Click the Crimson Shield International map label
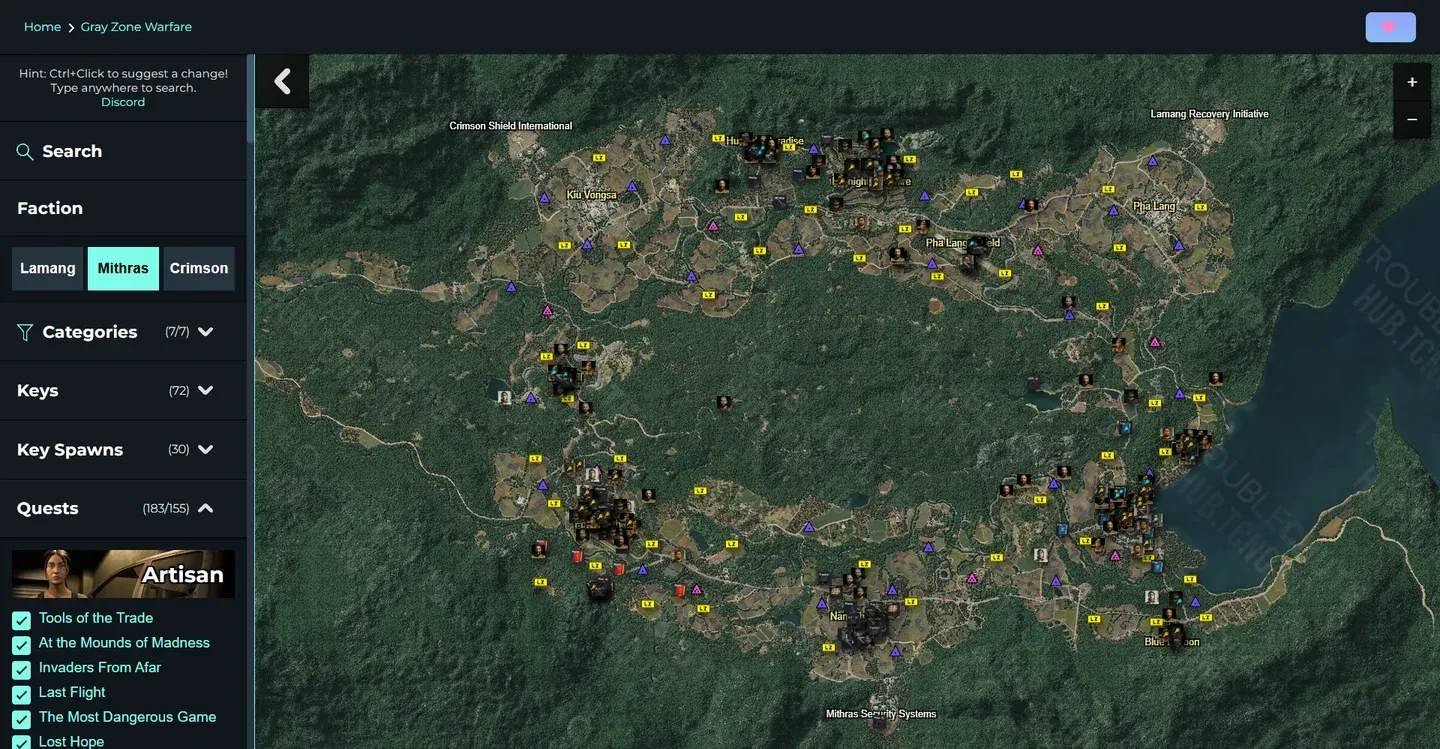The image size is (1440, 749). (511, 126)
